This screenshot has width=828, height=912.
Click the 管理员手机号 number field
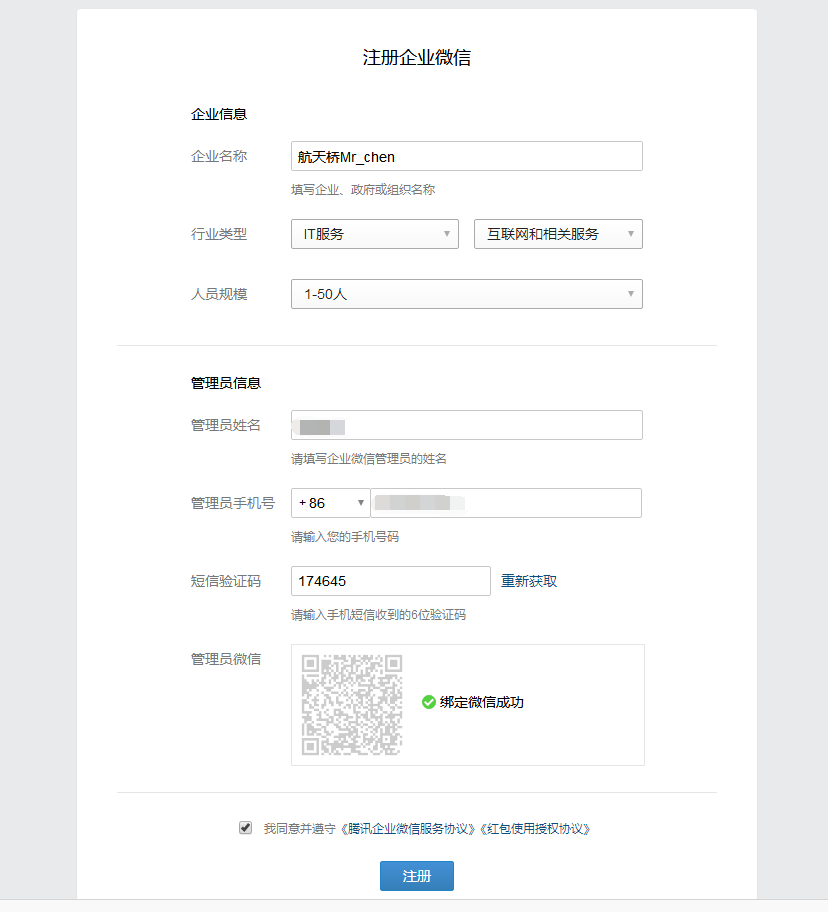click(506, 503)
